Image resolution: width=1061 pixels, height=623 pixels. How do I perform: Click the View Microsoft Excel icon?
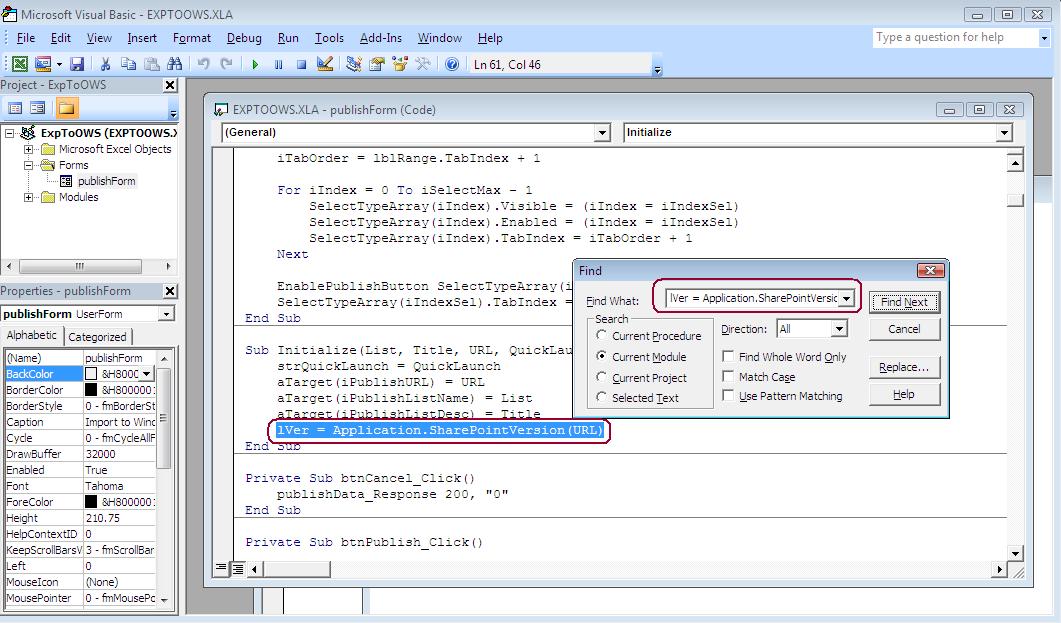20,64
